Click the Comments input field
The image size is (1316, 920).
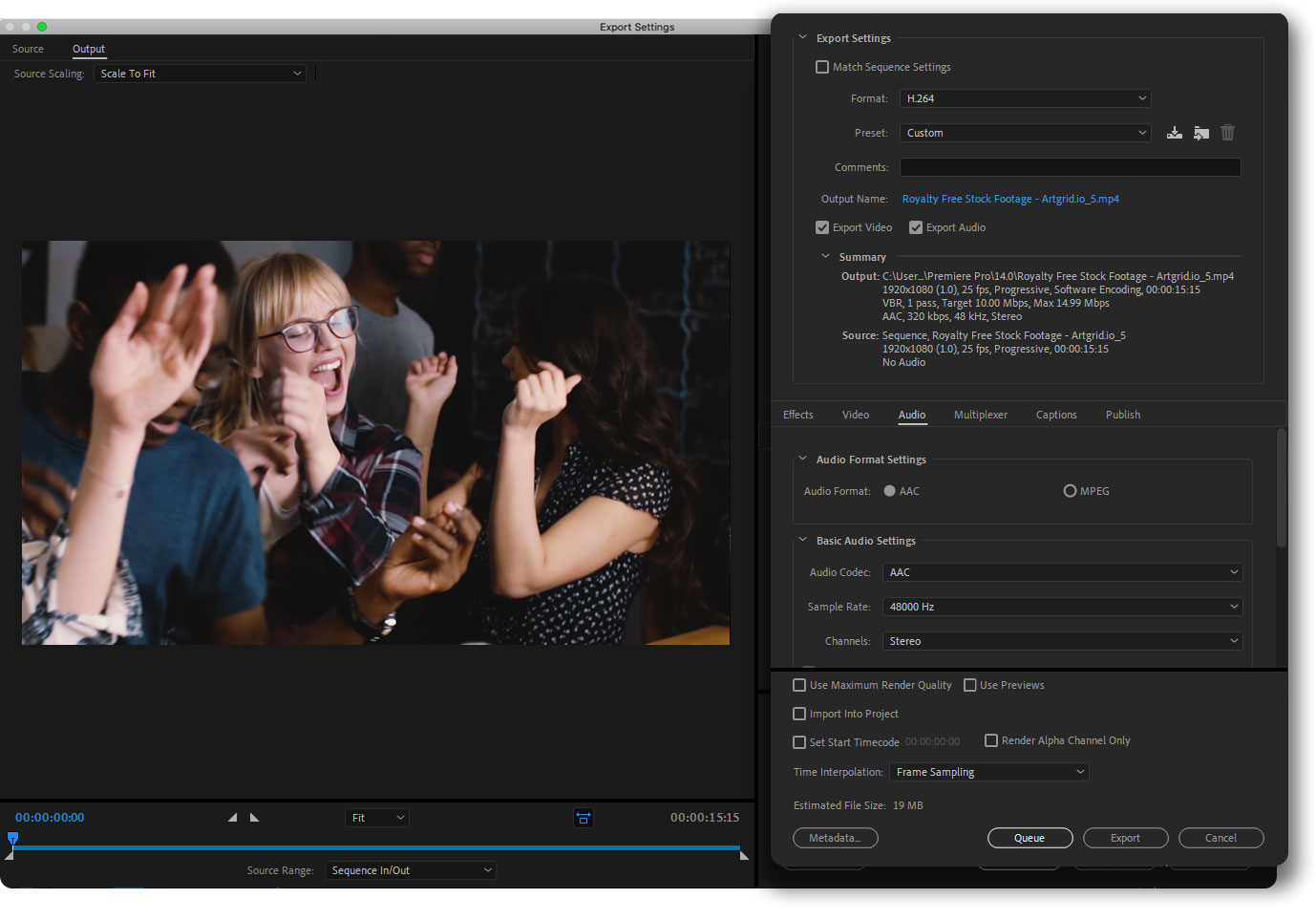click(x=1070, y=167)
